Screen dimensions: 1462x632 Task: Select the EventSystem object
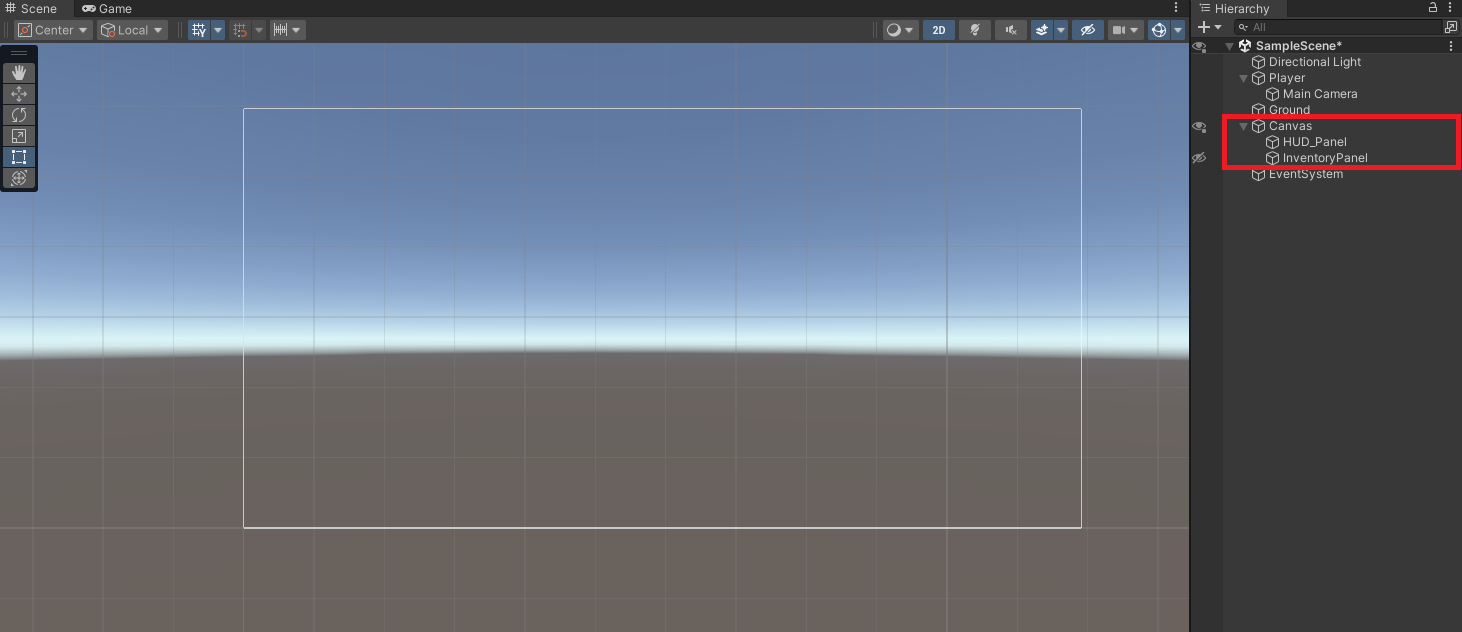1306,174
